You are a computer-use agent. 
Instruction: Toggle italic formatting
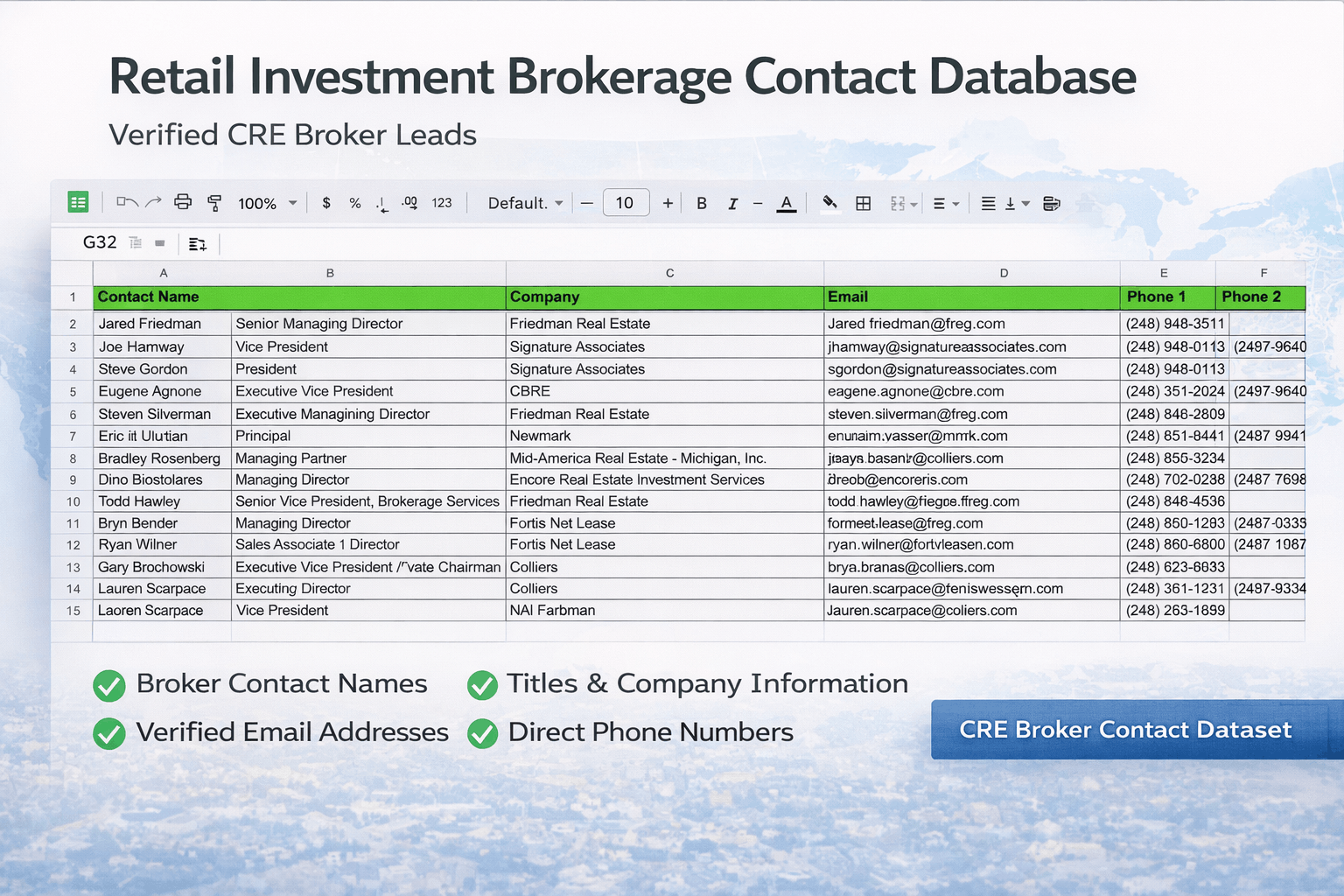(x=732, y=203)
